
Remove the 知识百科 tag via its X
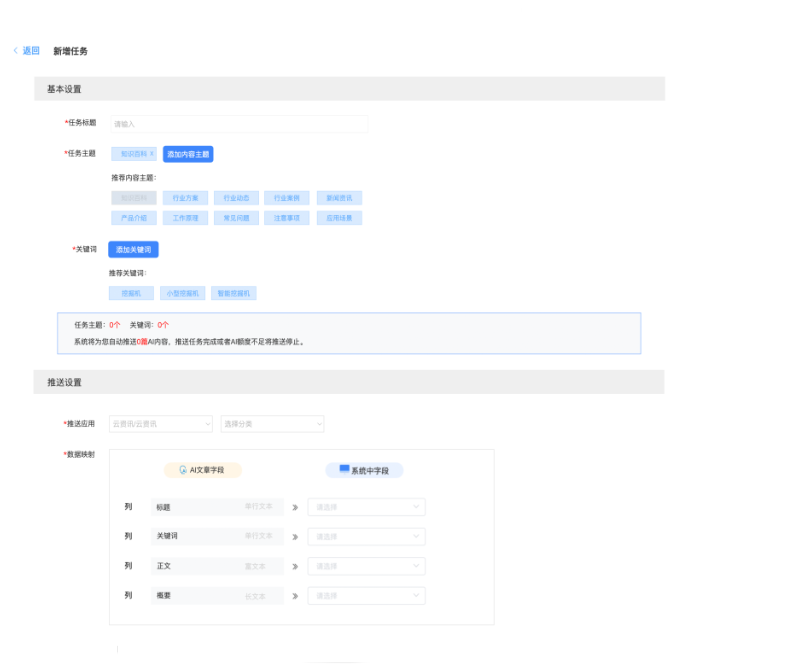click(152, 154)
